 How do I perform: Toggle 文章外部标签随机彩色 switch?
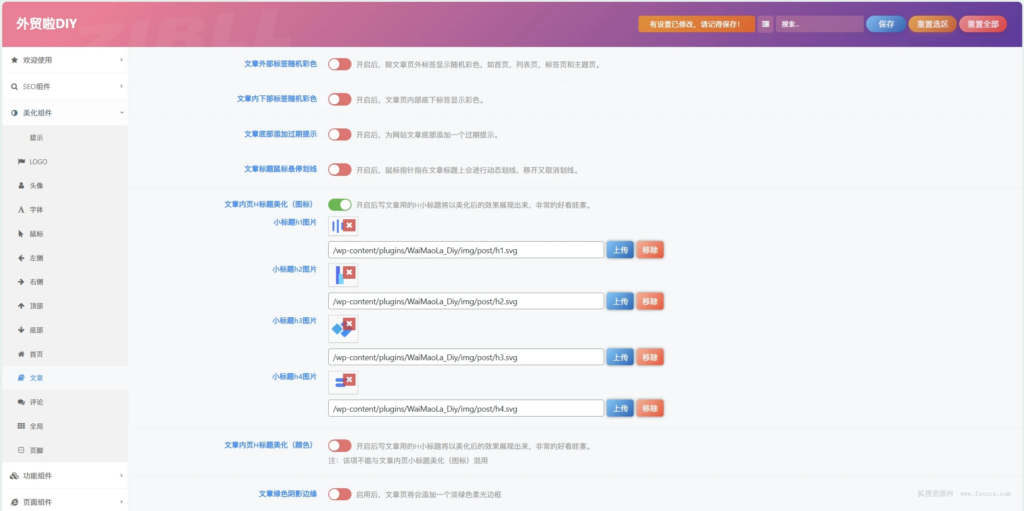[340, 64]
